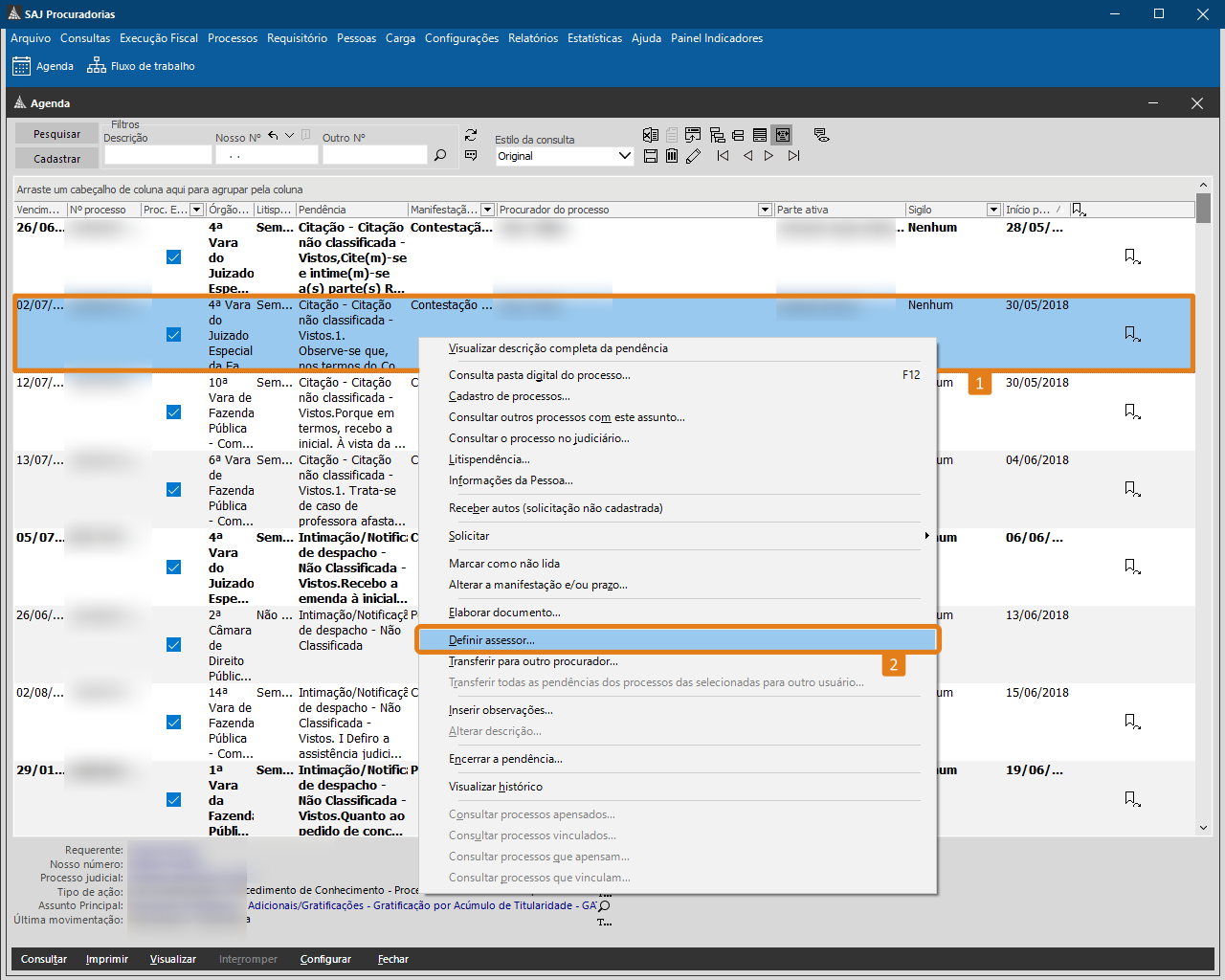Click the magnifier search icon after Outro Nº
This screenshot has height=980, width=1225.
(x=440, y=155)
